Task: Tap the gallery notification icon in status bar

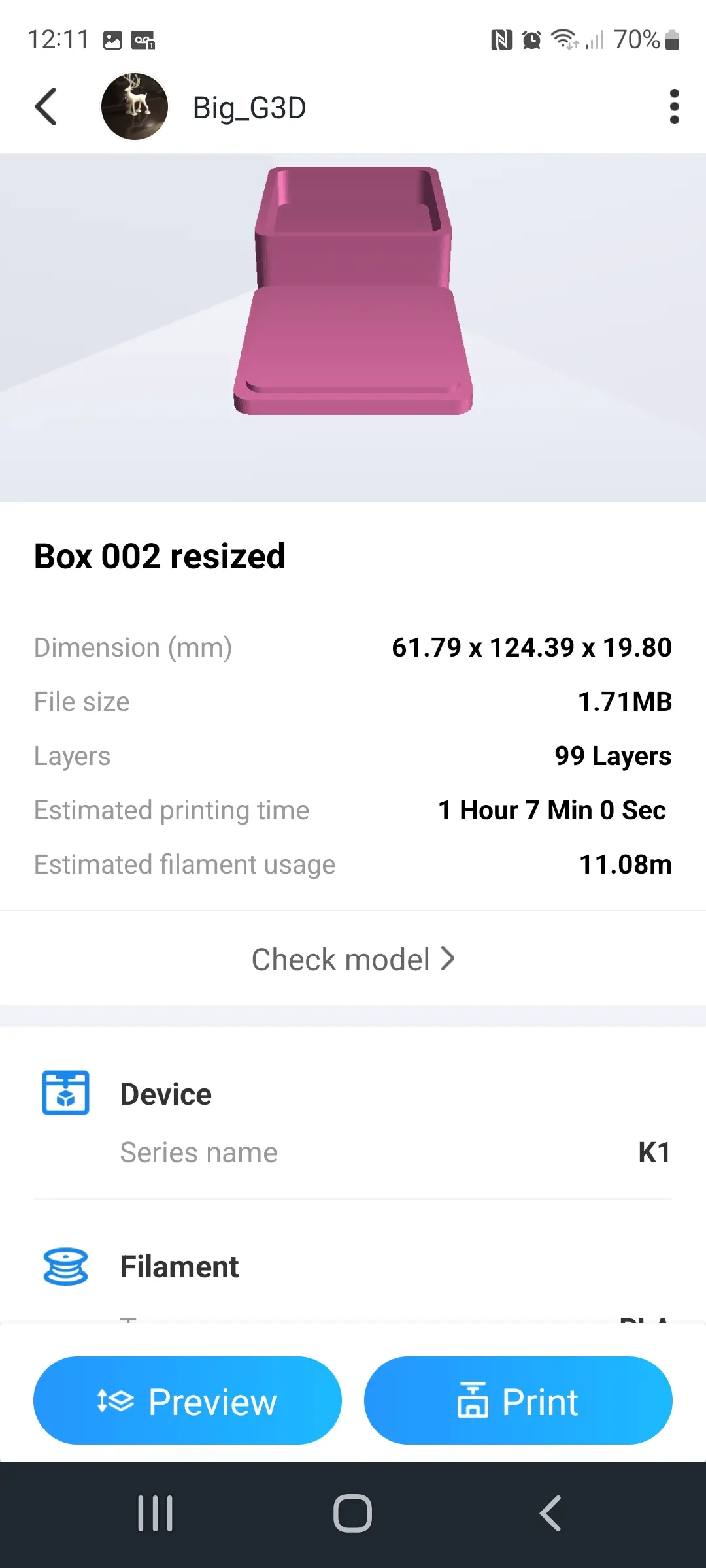Action: pyautogui.click(x=112, y=41)
